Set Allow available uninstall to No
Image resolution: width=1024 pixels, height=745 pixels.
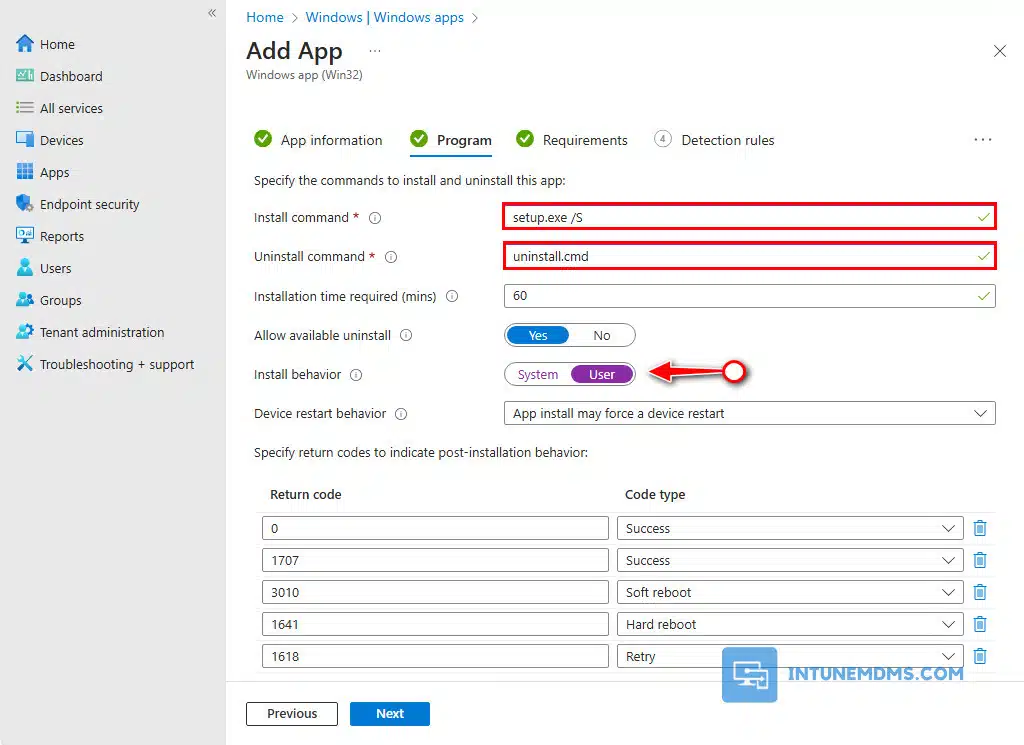(602, 336)
